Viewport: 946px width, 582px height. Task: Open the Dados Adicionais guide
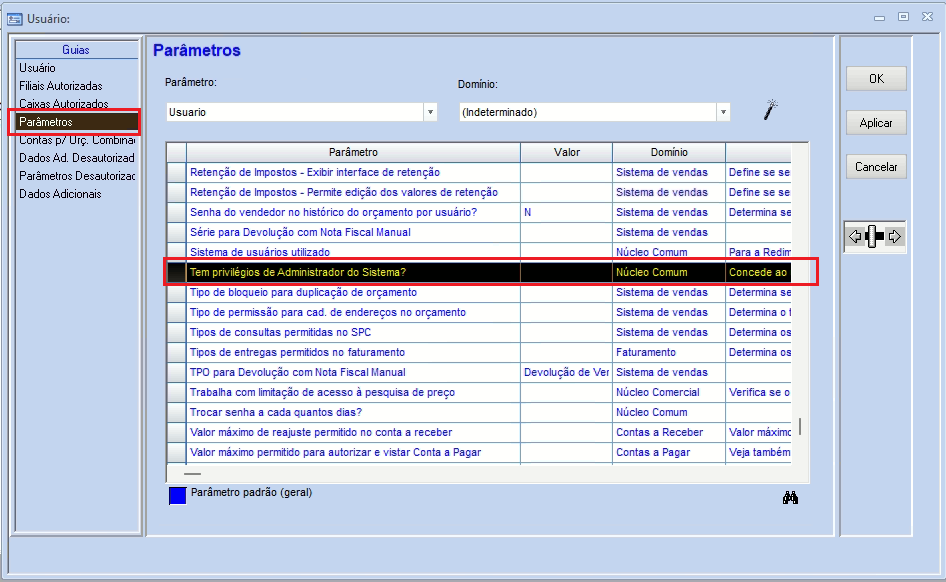(x=60, y=194)
